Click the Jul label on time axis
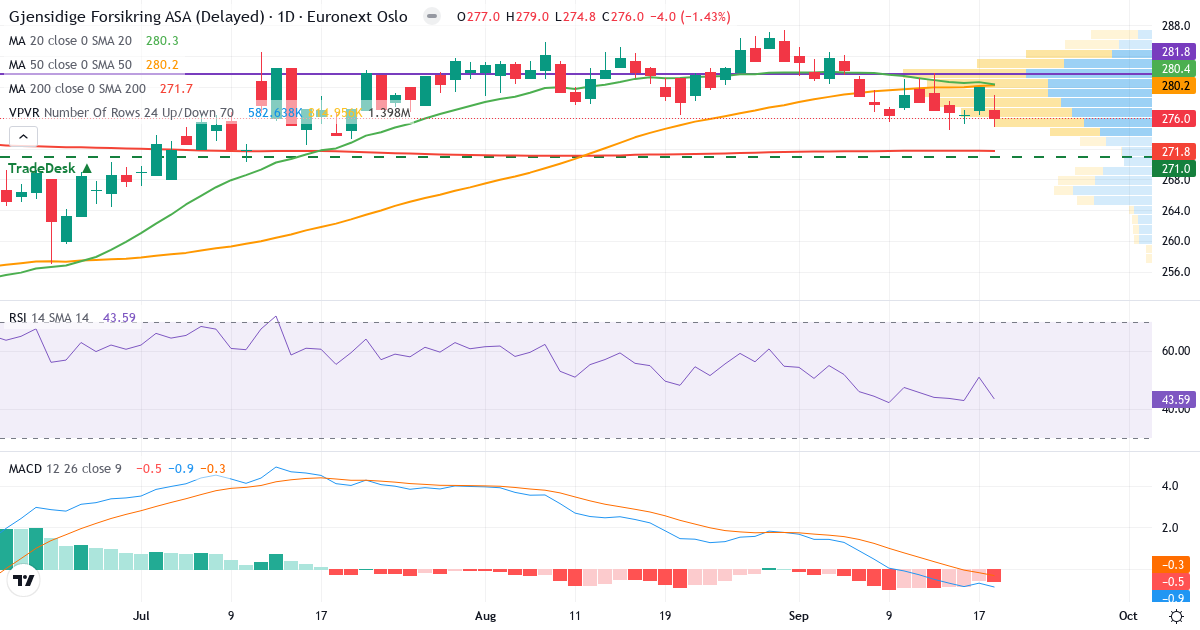1200x630 pixels. pos(142,617)
